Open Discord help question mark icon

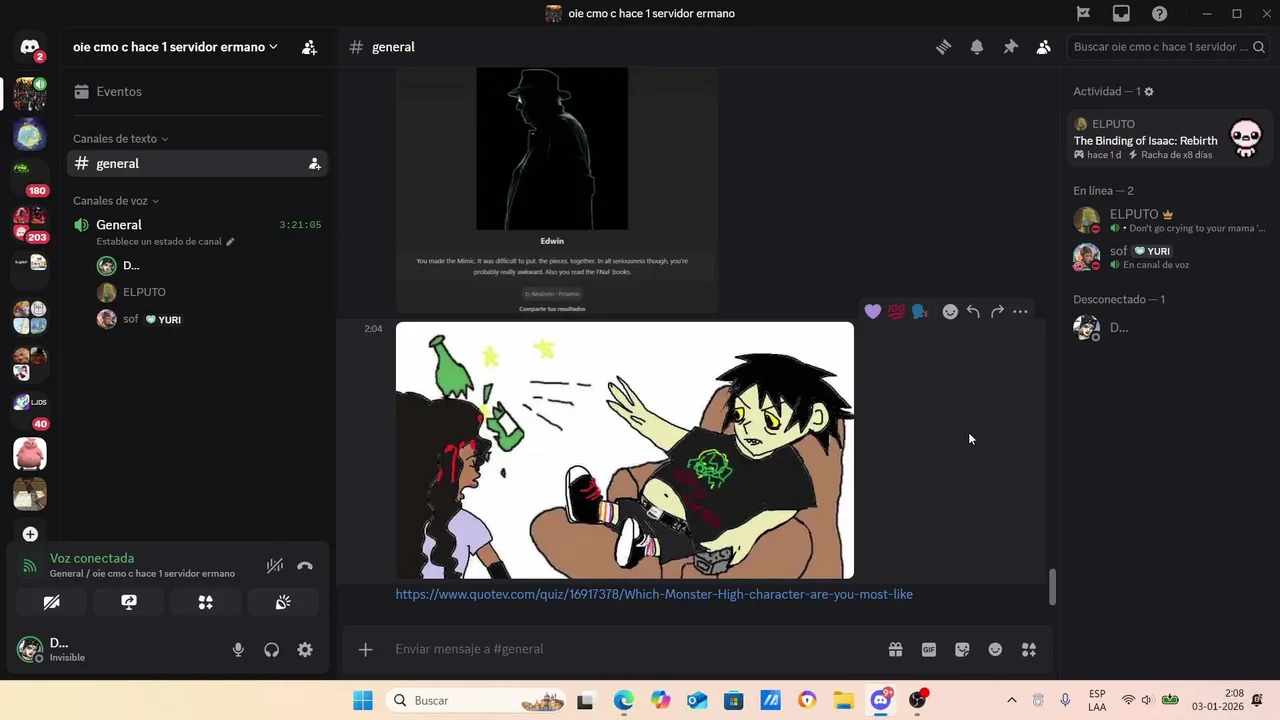click(1159, 13)
